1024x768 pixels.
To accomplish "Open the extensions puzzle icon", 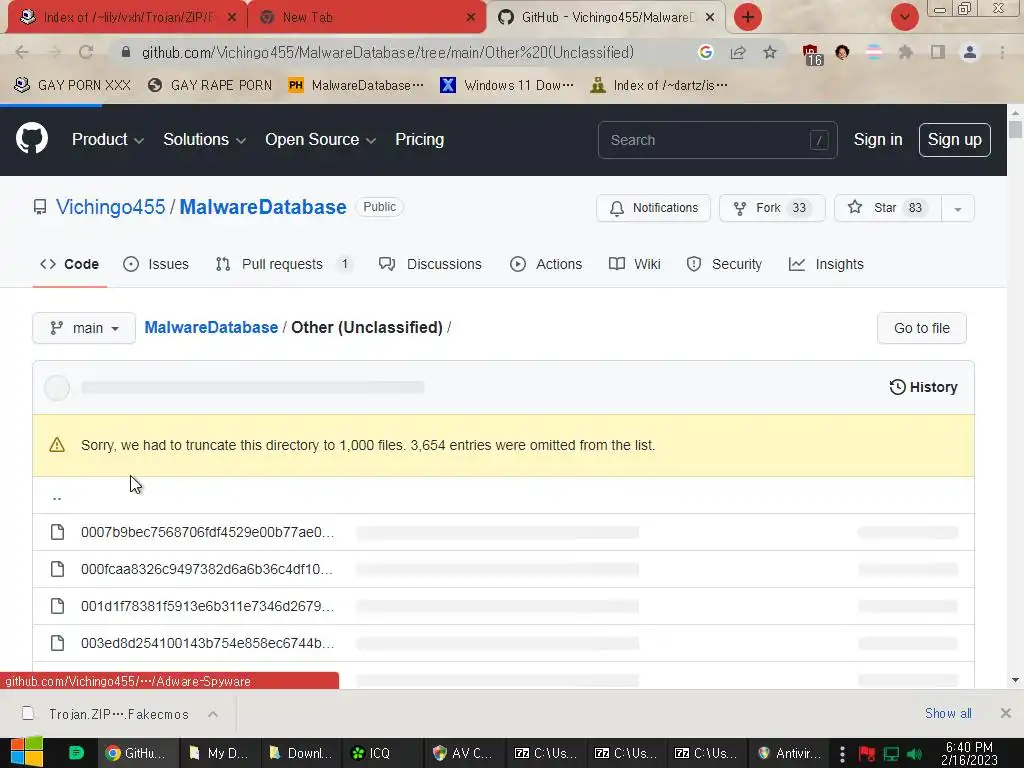I will coord(905,52).
